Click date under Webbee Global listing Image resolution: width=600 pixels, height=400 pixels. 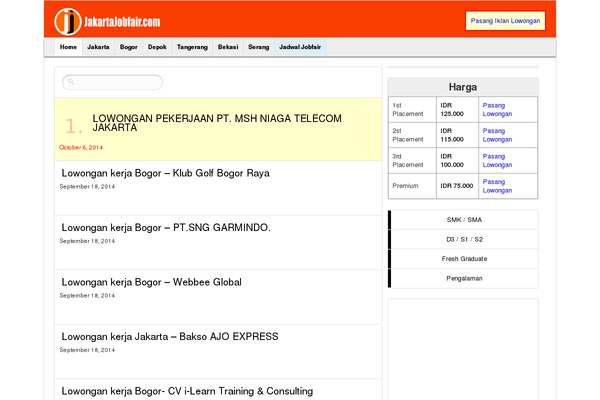pyautogui.click(x=87, y=296)
